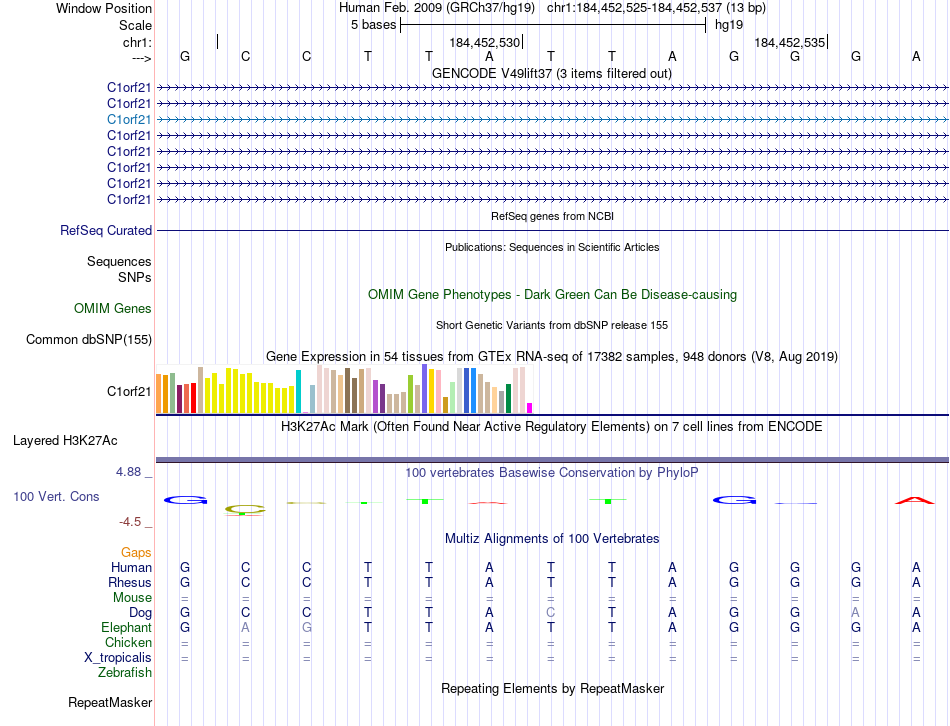Image resolution: width=950 pixels, height=726 pixels.
Task: Open the H3K27Ac Mark track title
Action: tap(552, 427)
